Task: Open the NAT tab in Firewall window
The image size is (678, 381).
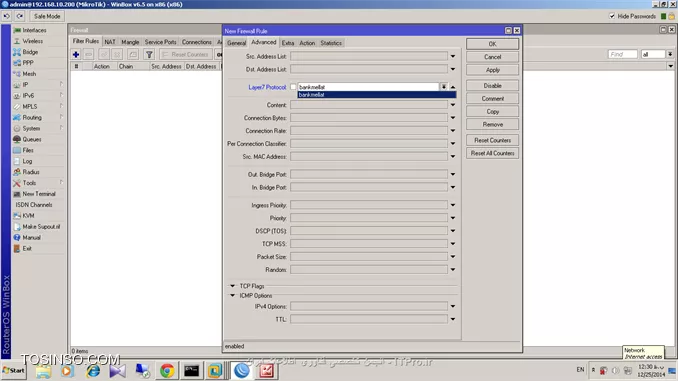Action: tap(110, 42)
